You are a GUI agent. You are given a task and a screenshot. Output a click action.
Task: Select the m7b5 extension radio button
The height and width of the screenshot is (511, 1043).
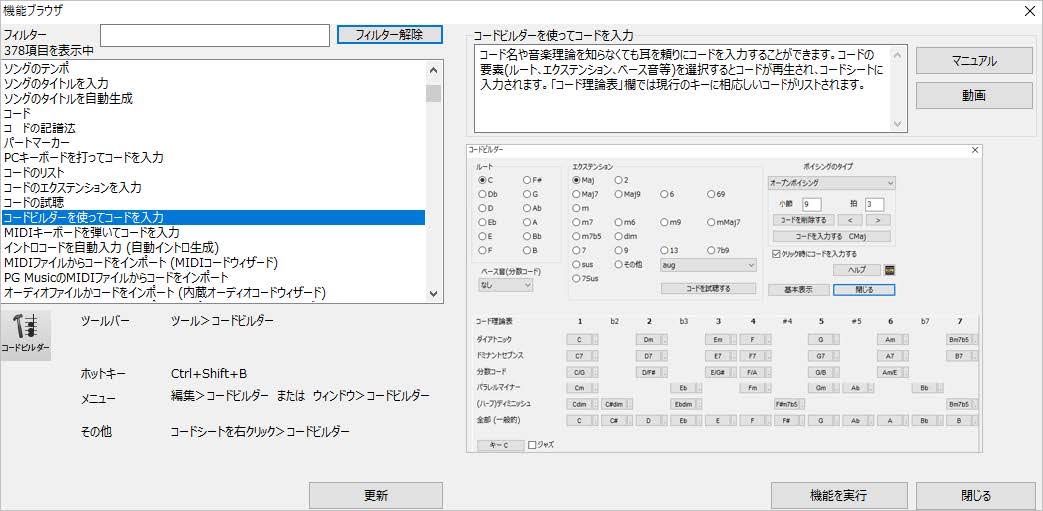(x=576, y=236)
